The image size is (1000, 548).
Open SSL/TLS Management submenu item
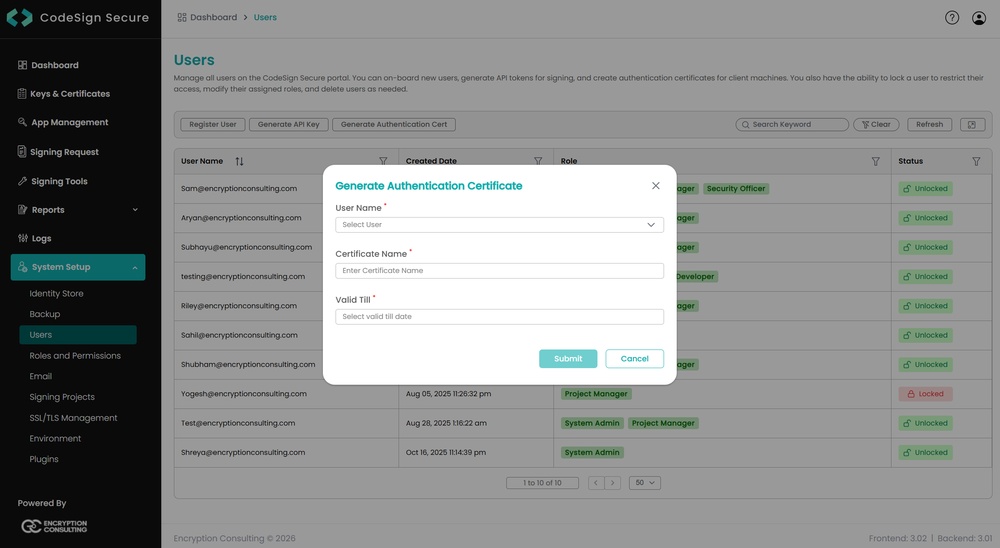click(73, 418)
